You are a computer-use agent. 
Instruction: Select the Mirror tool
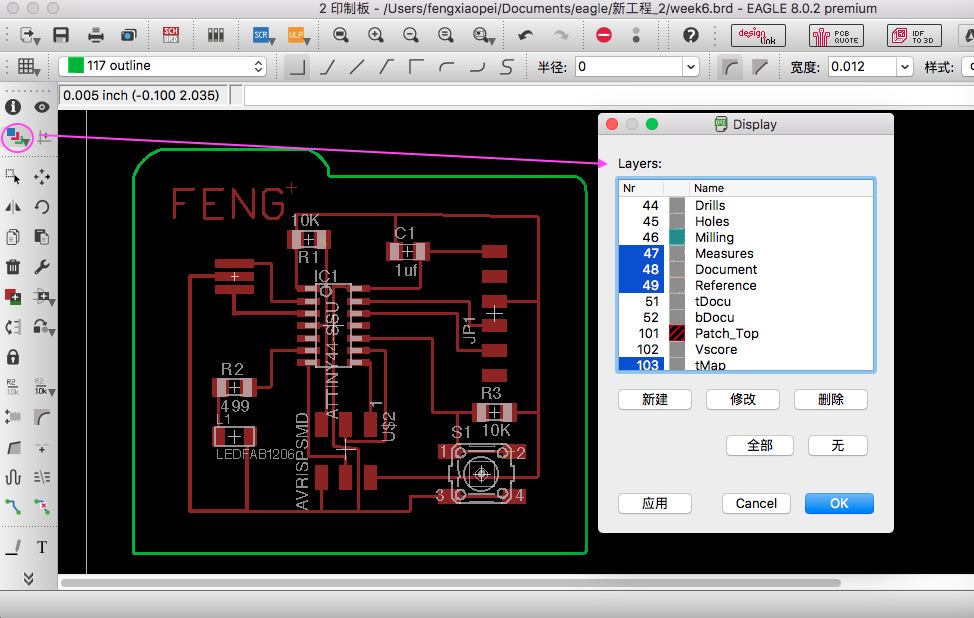(13, 207)
